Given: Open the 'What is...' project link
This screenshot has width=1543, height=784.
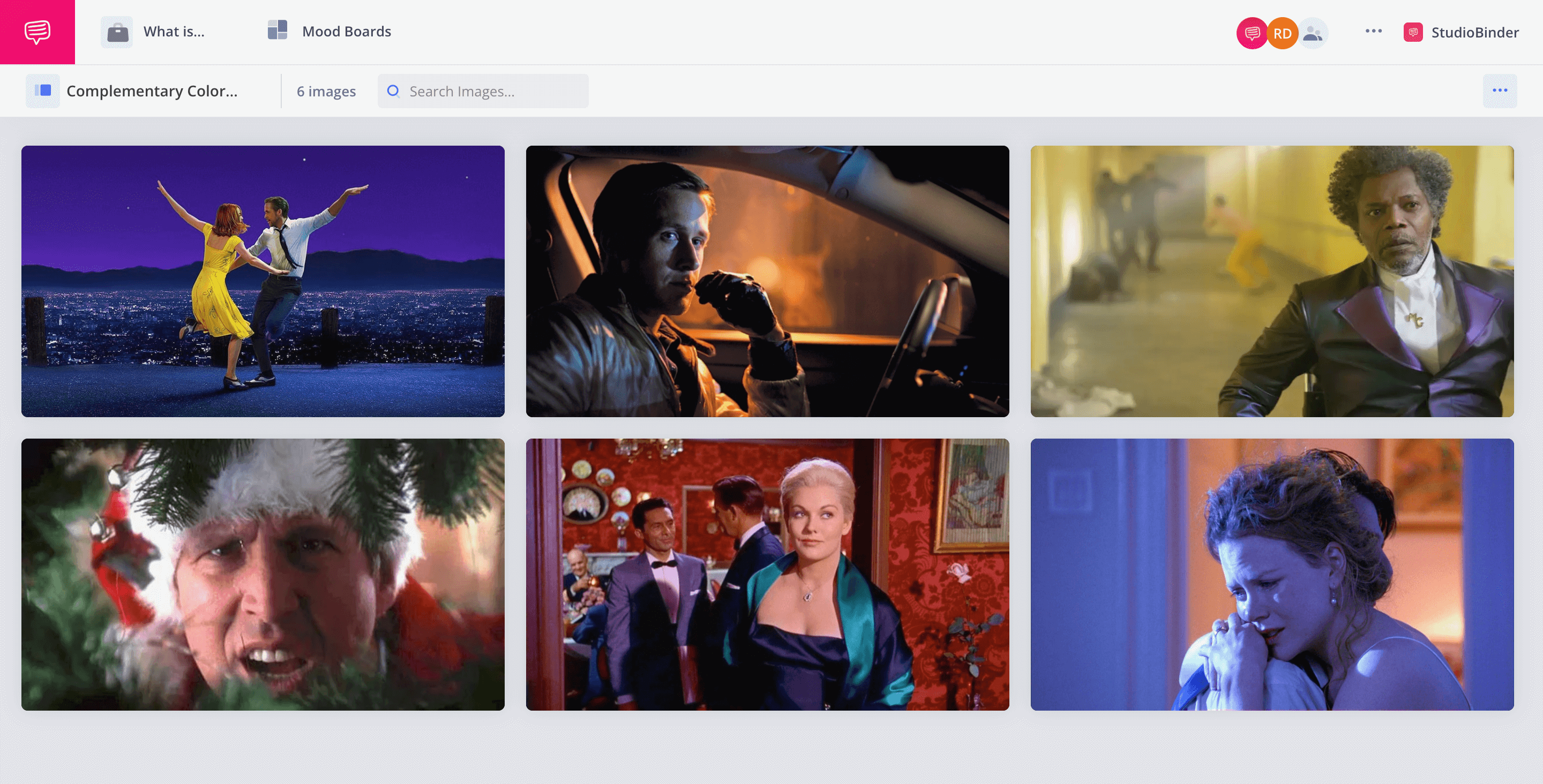Looking at the screenshot, I should click(x=174, y=32).
